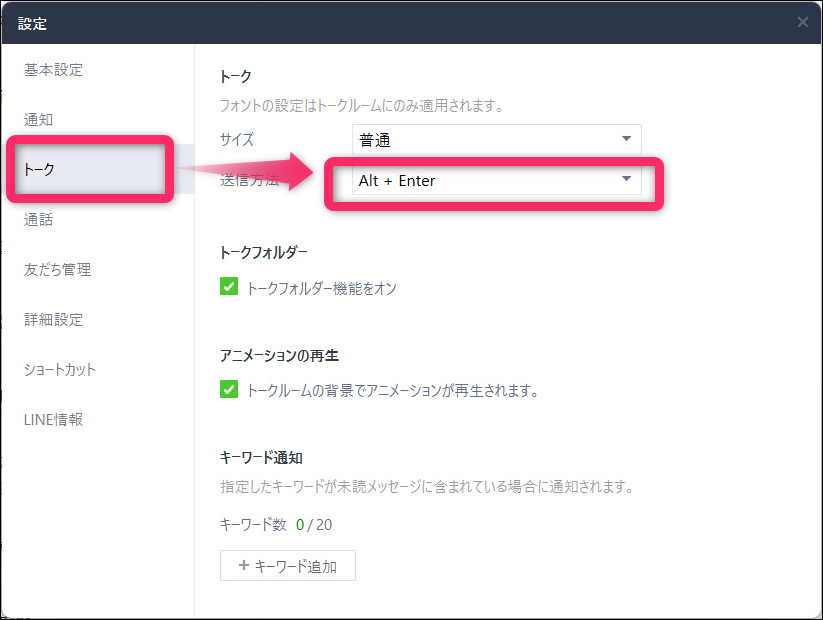Open the サイズ dropdown showing 普通
Viewport: 823px width, 620px height.
(497, 140)
